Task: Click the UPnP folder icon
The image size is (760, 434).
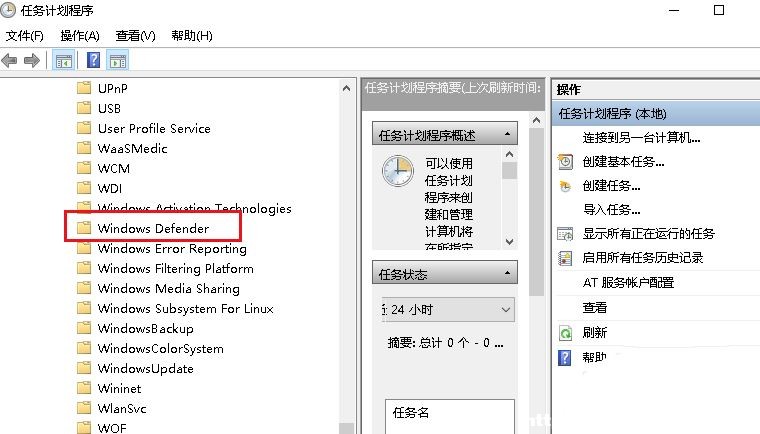Action: pos(84,88)
